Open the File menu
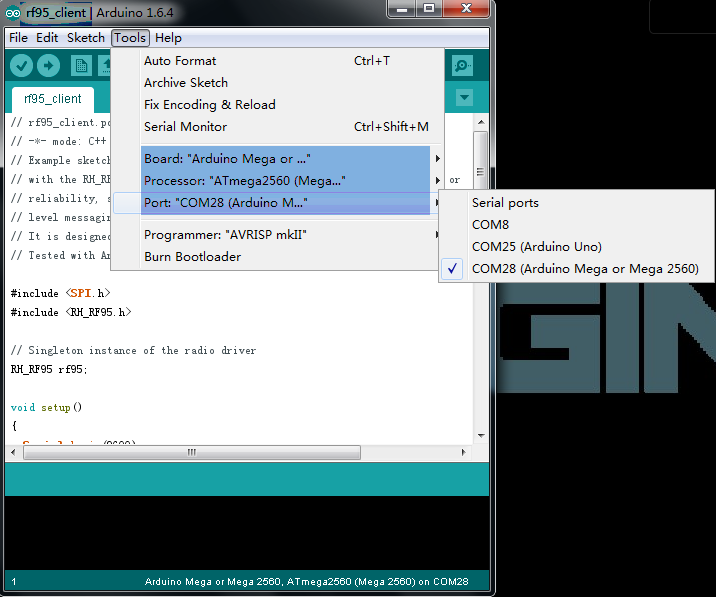716x597 pixels. coord(18,38)
